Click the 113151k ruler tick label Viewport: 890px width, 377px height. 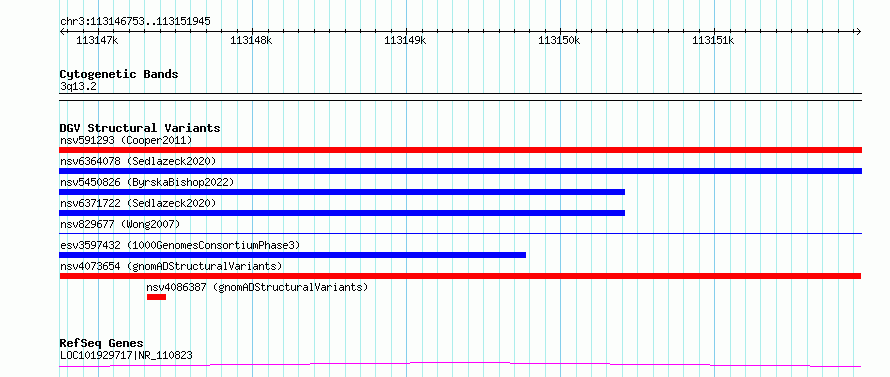pyautogui.click(x=713, y=40)
